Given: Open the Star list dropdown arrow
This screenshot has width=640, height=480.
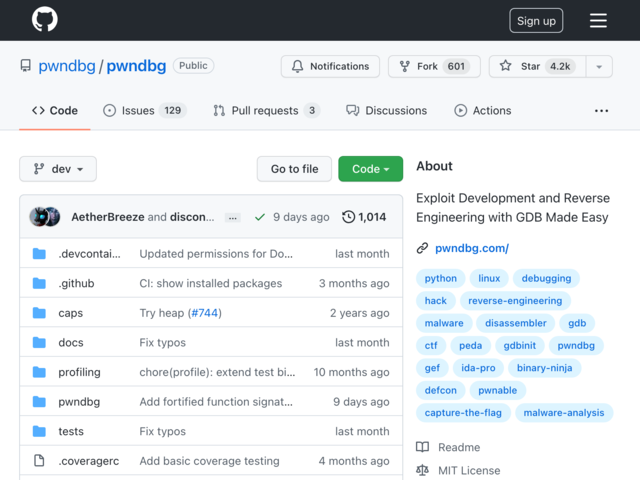Looking at the screenshot, I should [599, 67].
